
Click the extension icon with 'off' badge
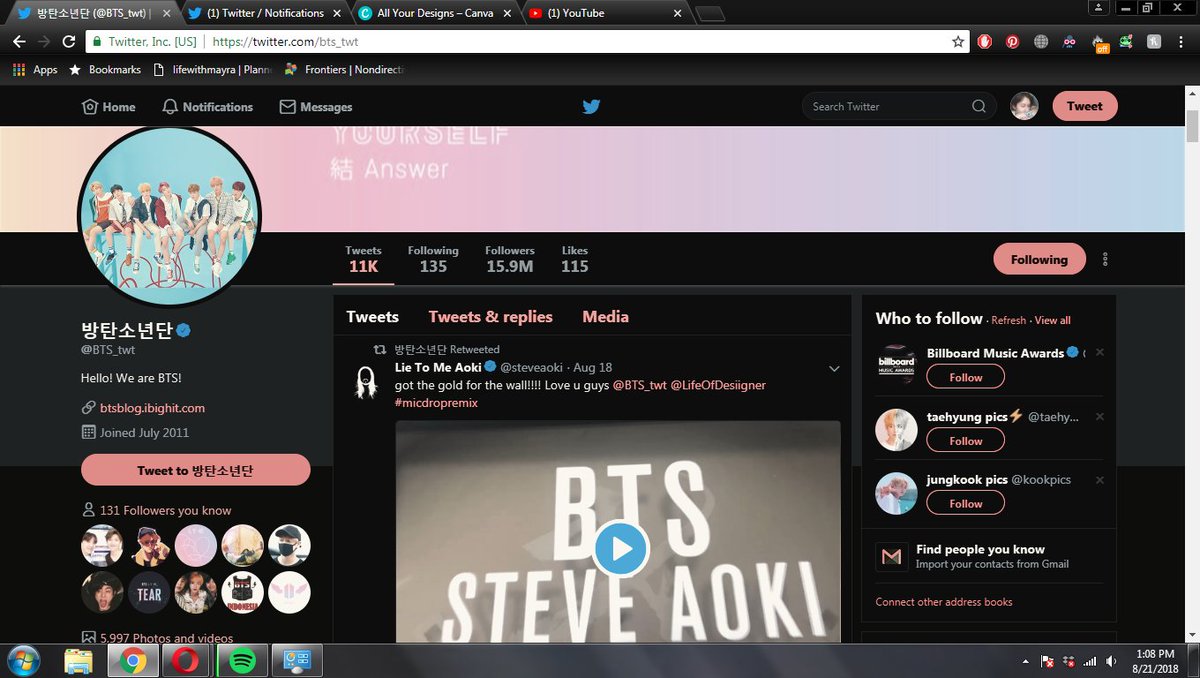[x=1099, y=43]
